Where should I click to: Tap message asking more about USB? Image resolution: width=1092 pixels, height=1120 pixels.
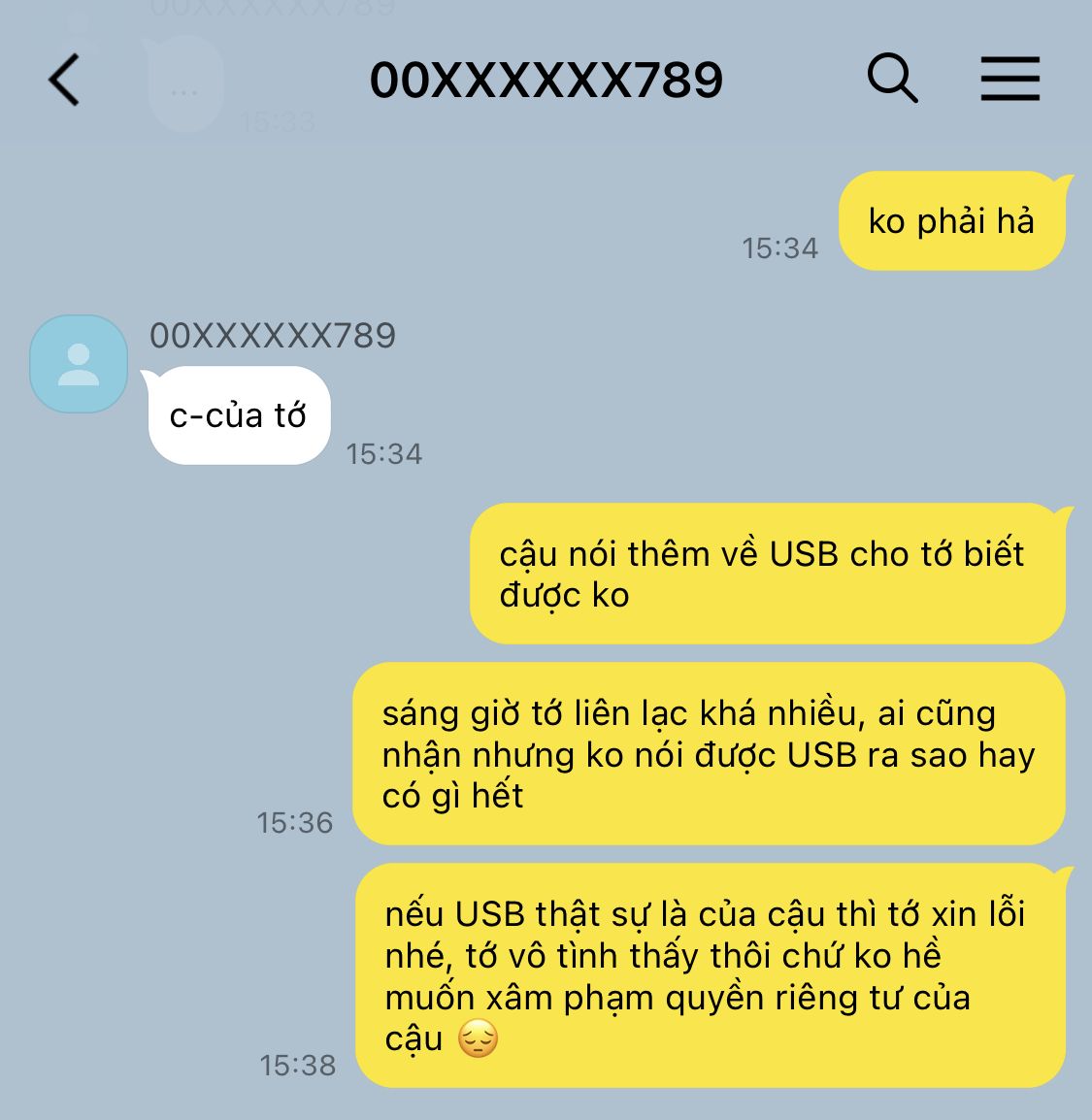click(x=768, y=574)
